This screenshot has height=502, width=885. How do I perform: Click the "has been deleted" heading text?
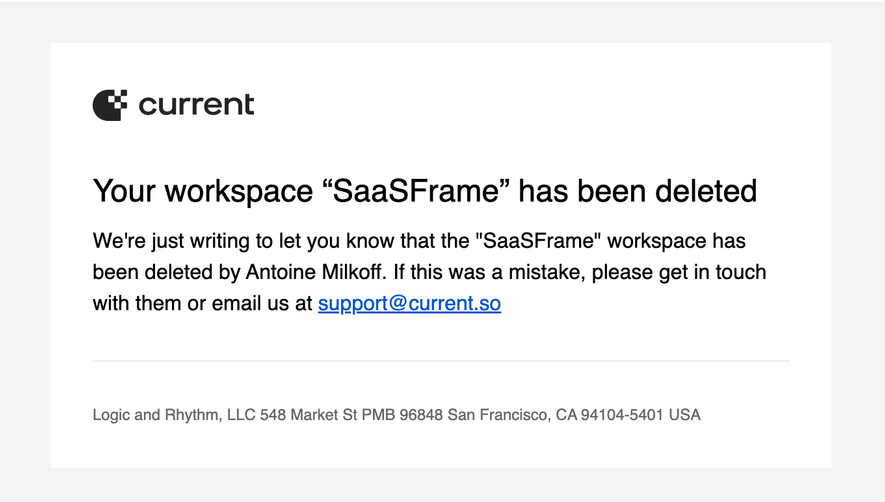pos(638,191)
